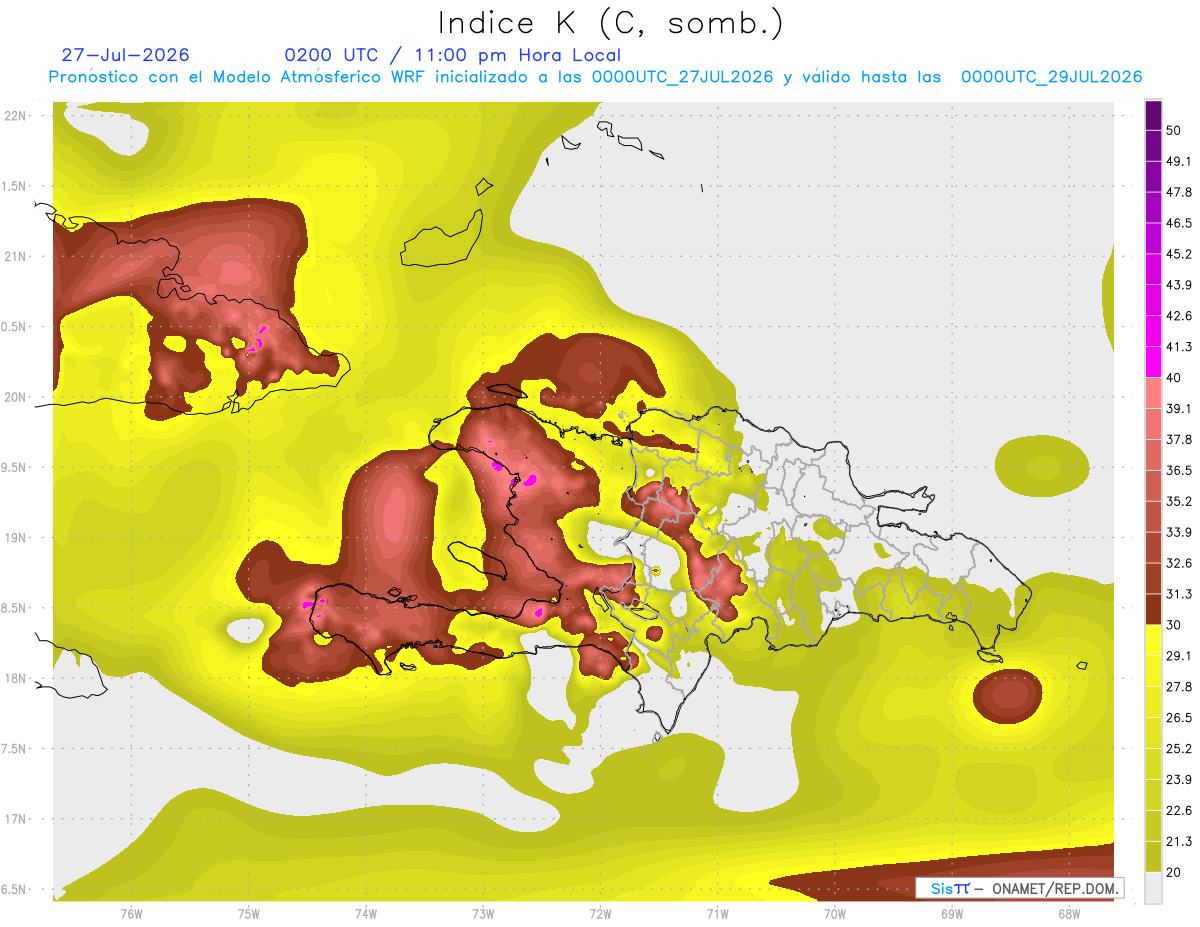Click the '19N' latitude label
1200x927 pixels.
15,538
